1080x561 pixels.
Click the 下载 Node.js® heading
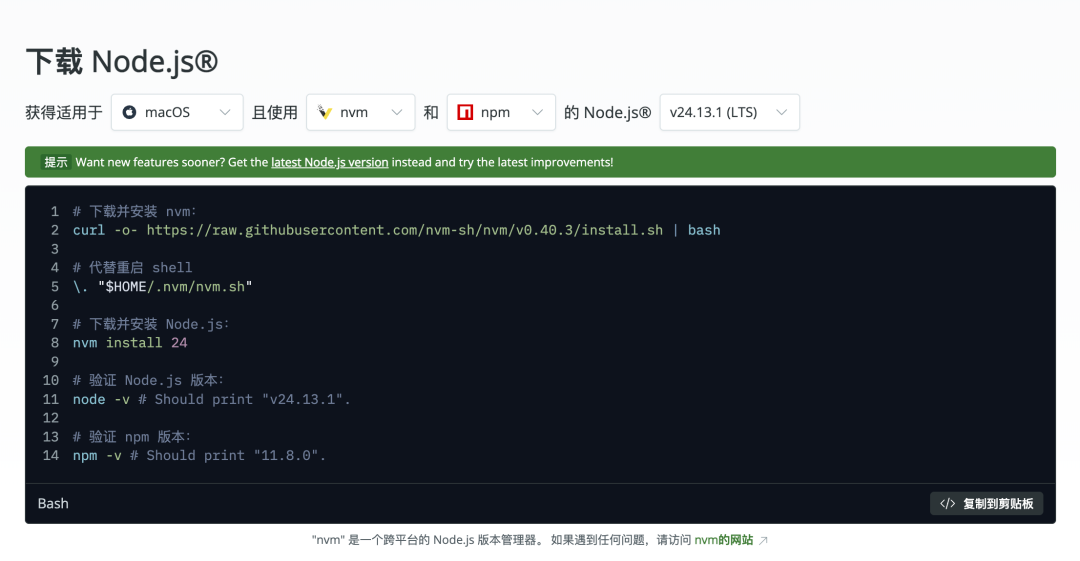pos(122,61)
